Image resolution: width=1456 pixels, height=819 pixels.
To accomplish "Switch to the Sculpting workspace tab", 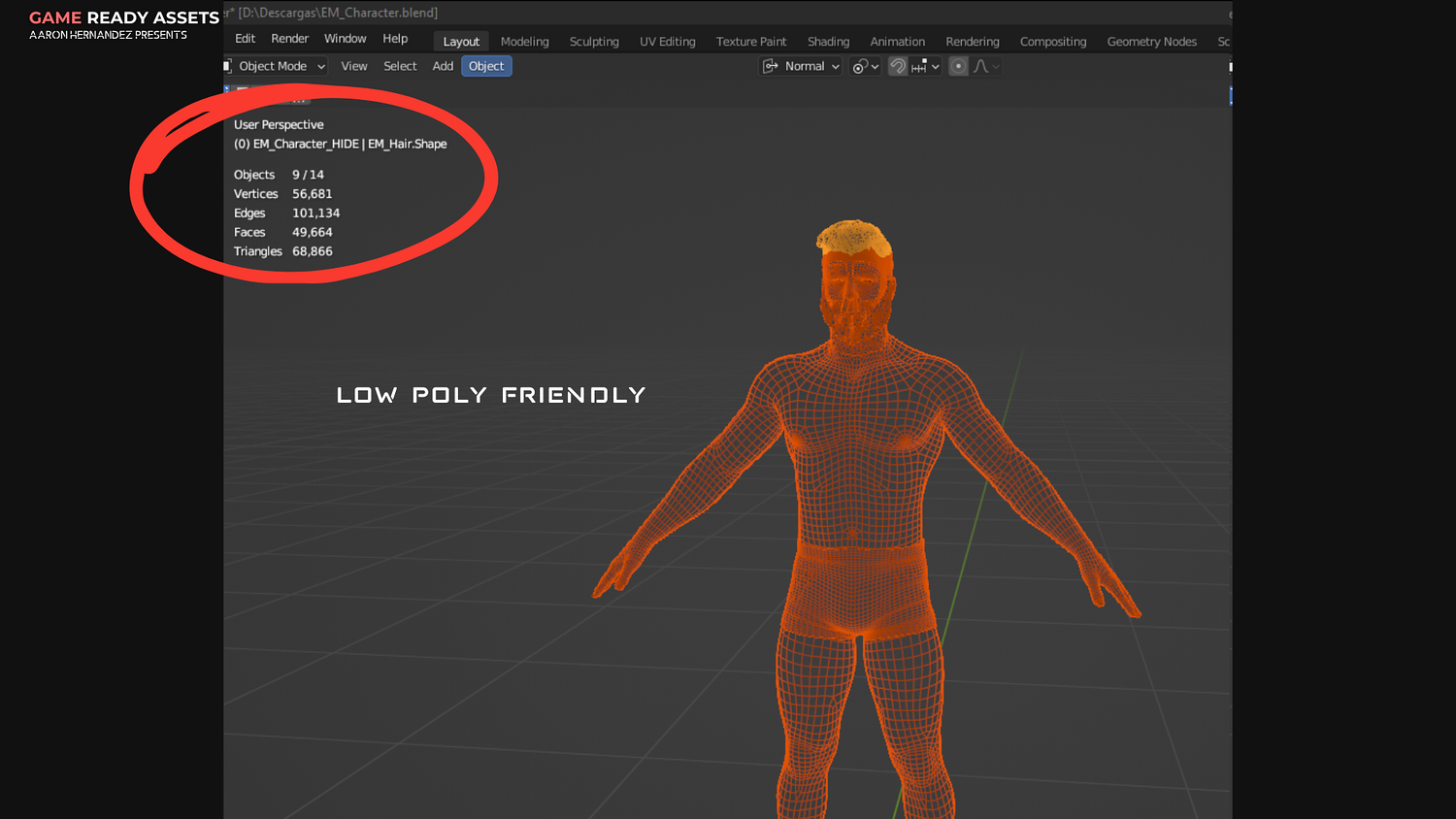I will coord(594,42).
